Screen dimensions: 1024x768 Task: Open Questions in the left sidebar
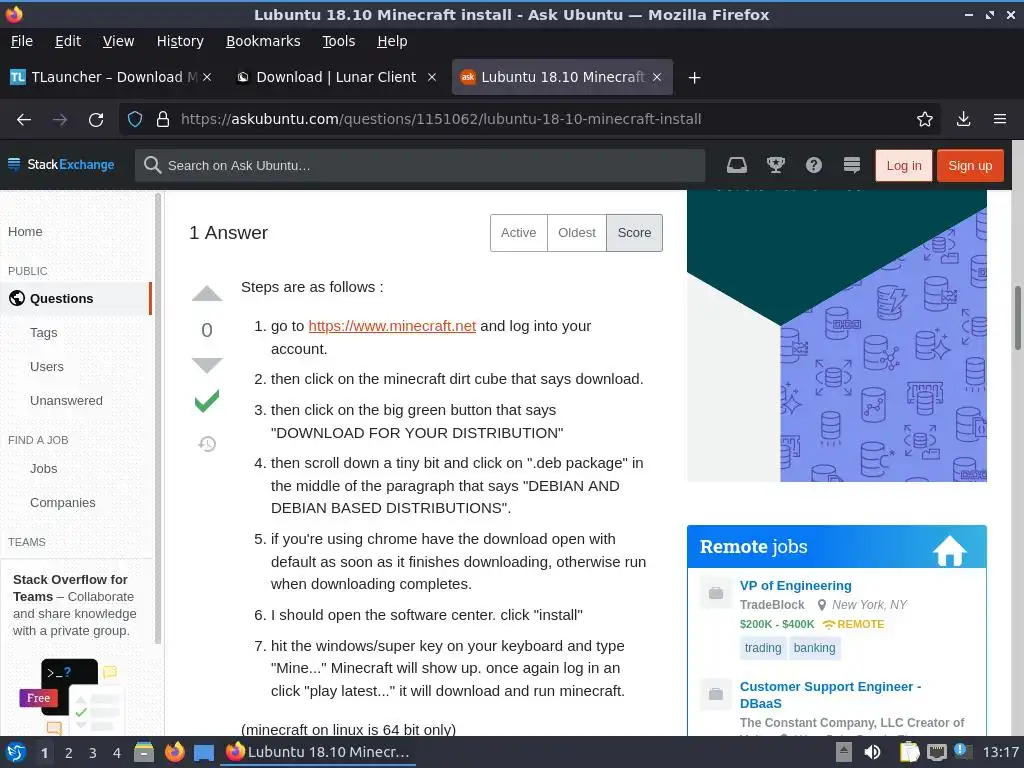pos(76,299)
